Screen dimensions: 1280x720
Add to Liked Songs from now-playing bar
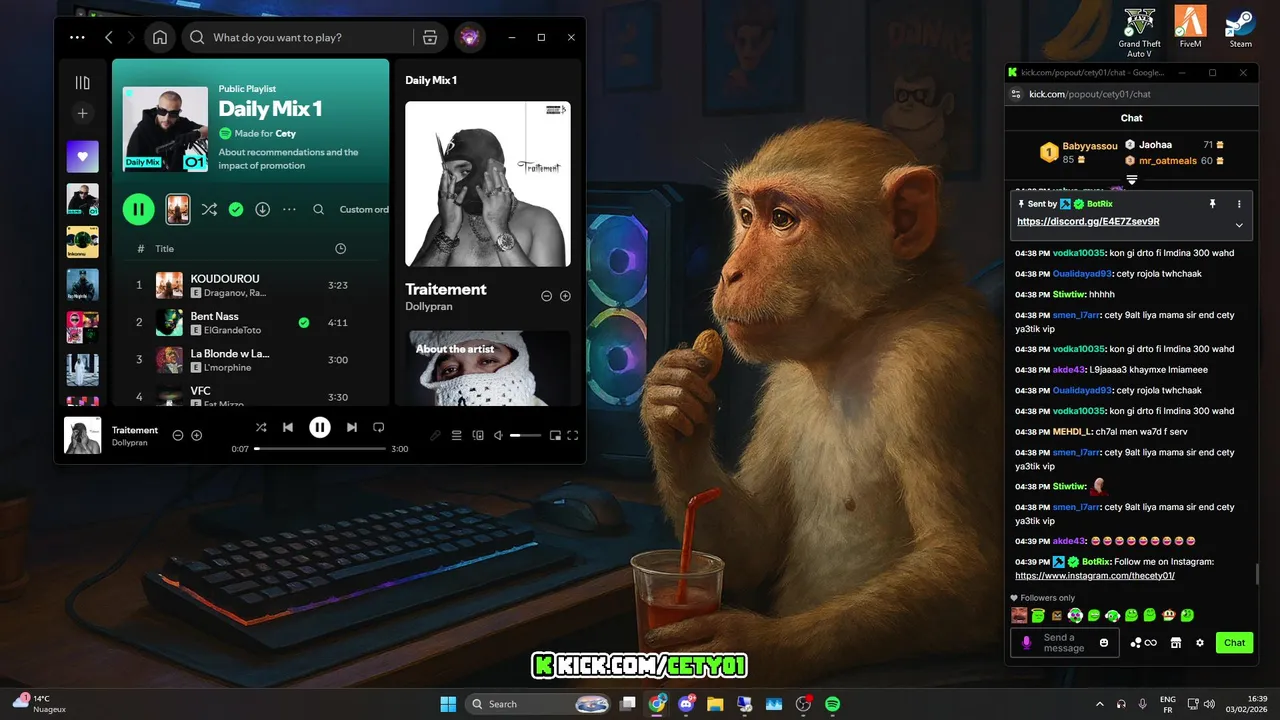coord(196,435)
